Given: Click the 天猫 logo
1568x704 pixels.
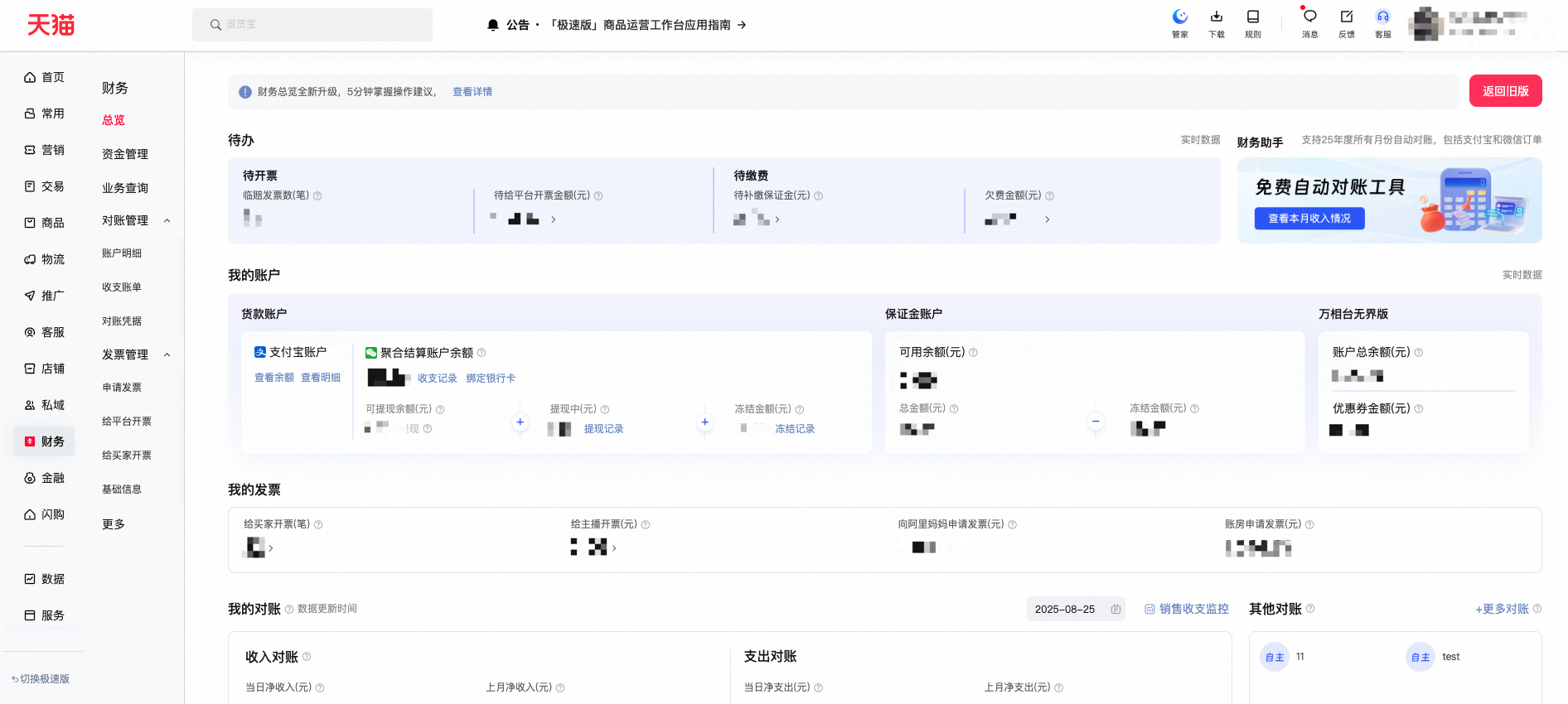Looking at the screenshot, I should (51, 25).
